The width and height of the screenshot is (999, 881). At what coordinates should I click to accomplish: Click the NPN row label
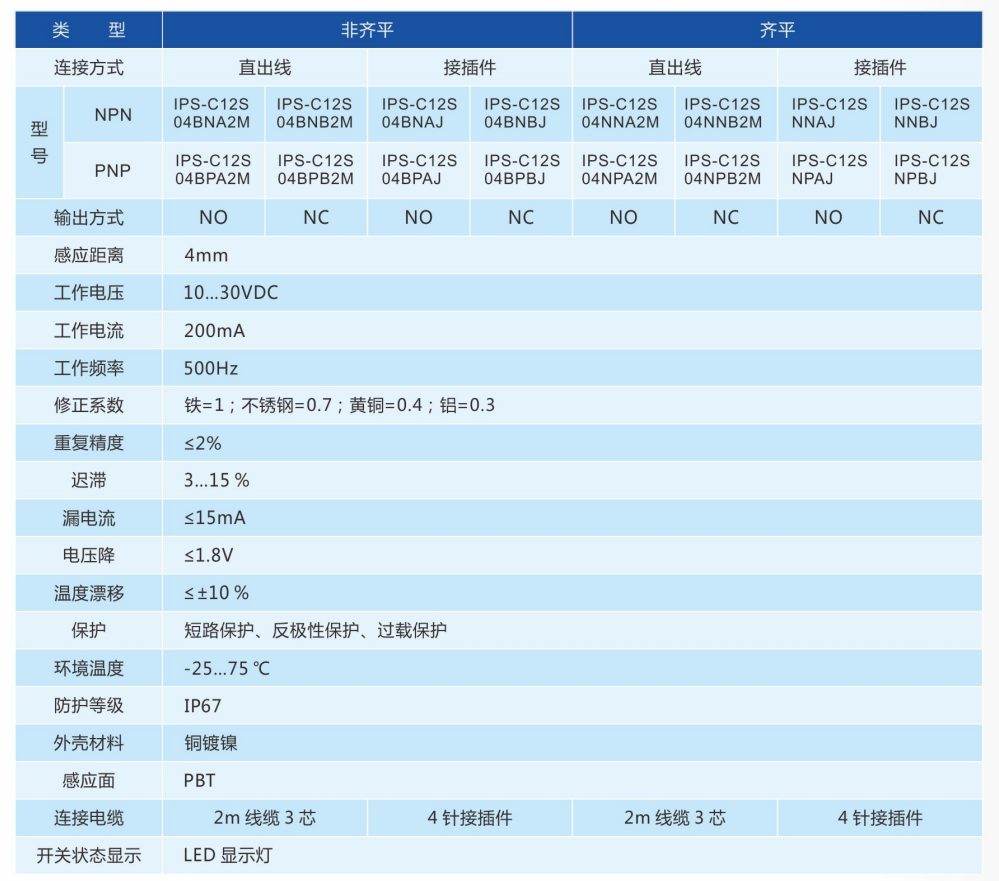tap(113, 114)
